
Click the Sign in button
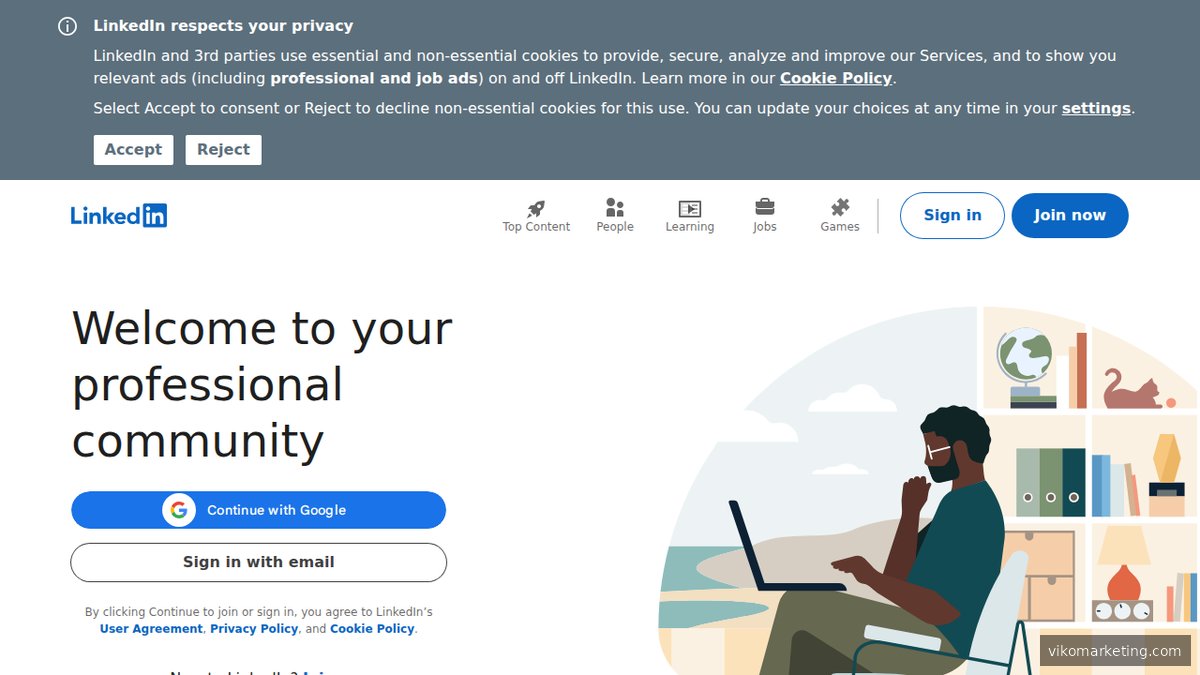click(x=951, y=214)
